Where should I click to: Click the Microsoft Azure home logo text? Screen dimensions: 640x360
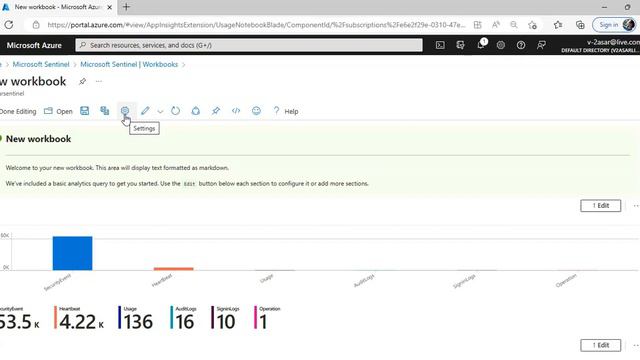pyautogui.click(x=34, y=45)
